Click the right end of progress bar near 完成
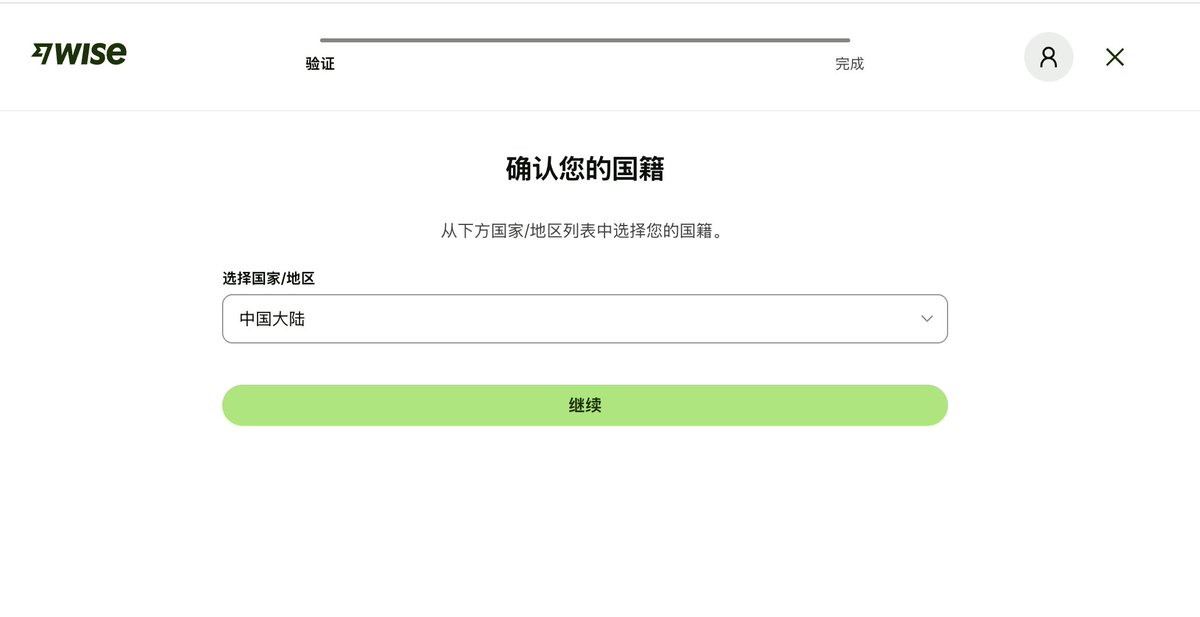1200x617 pixels. (x=845, y=40)
